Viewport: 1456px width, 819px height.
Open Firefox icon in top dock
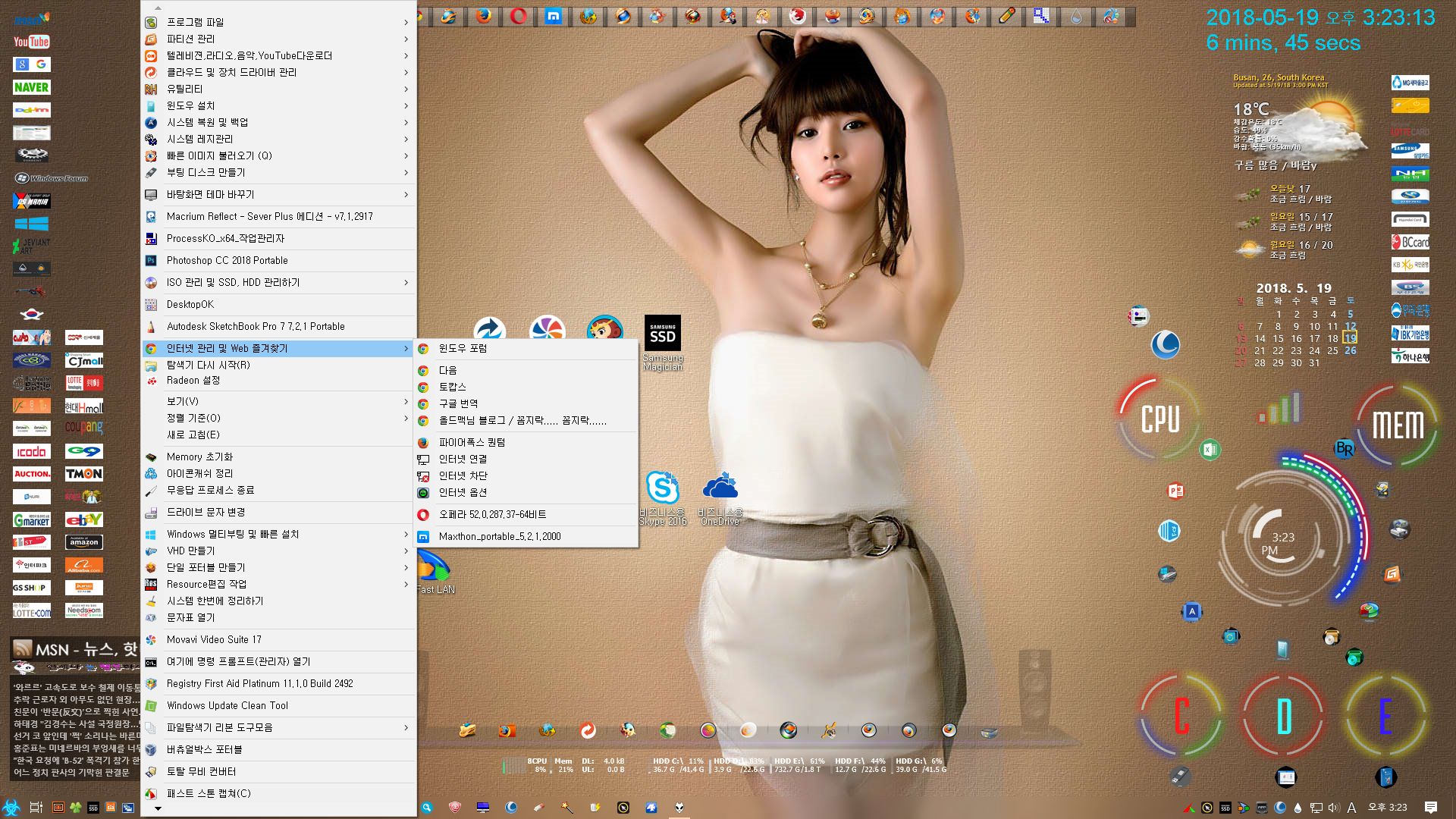(x=484, y=16)
